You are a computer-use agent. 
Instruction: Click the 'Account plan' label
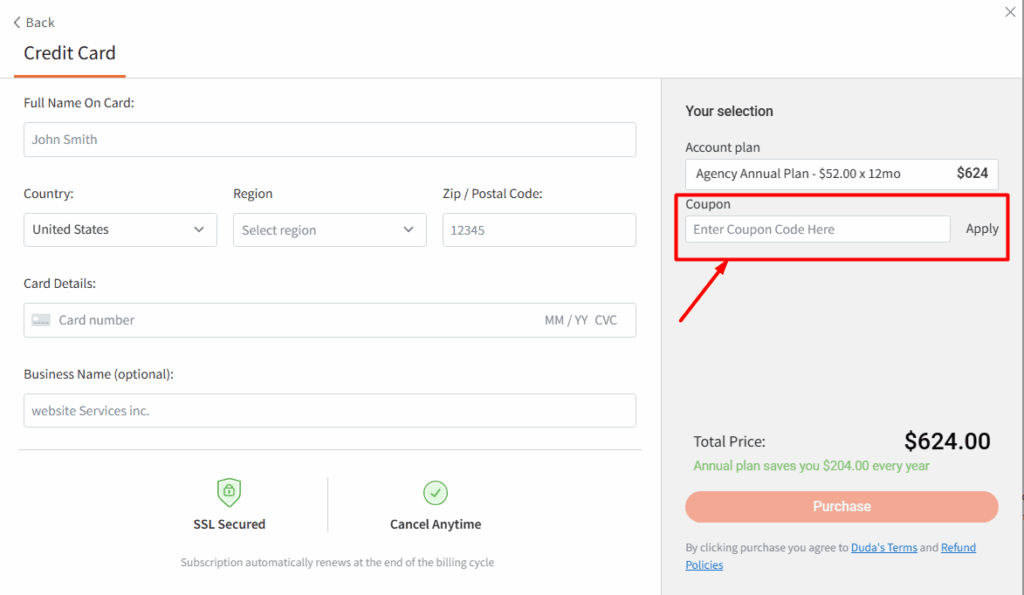[722, 148]
